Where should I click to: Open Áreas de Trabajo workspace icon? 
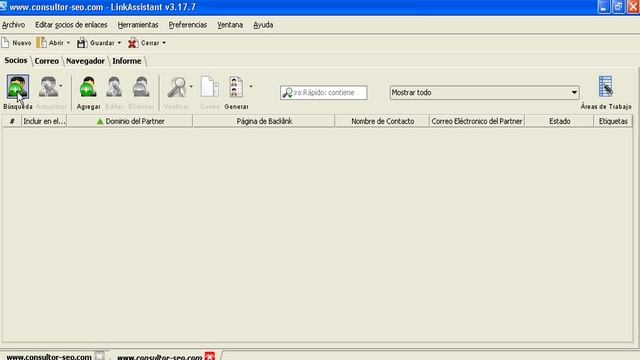(606, 87)
